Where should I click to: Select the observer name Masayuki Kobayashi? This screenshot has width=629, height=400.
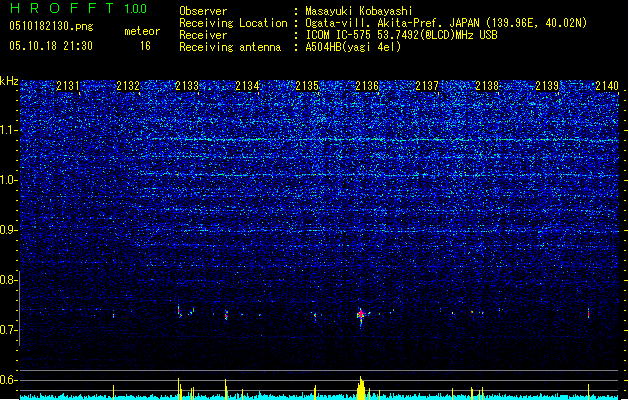(x=359, y=11)
